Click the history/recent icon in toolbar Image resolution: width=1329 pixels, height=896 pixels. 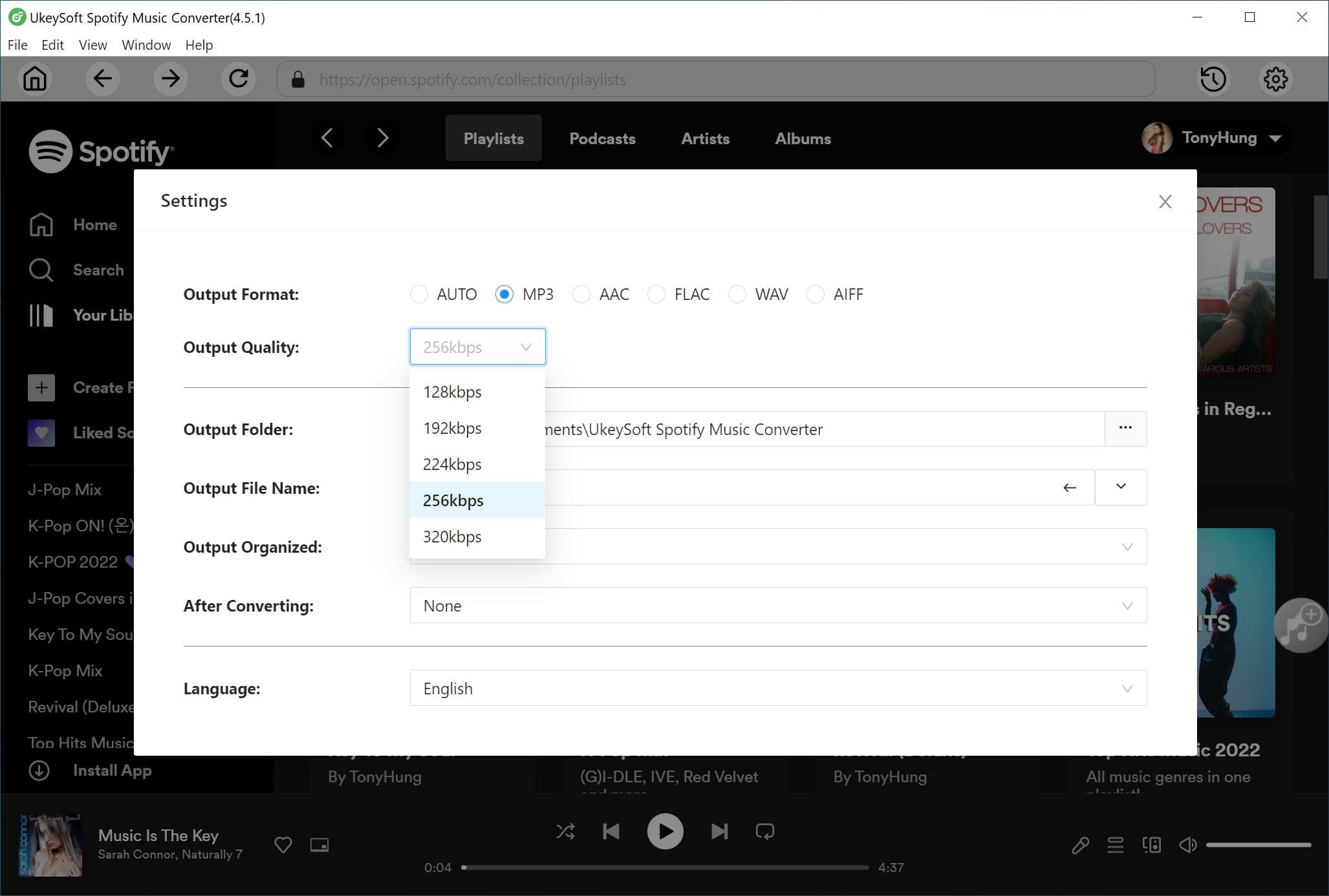tap(1213, 79)
